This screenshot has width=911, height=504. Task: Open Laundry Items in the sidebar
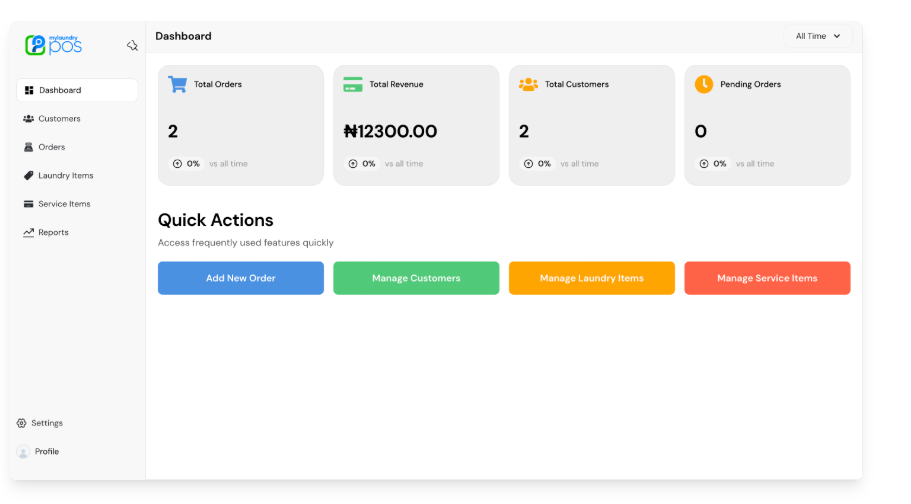pos(65,176)
